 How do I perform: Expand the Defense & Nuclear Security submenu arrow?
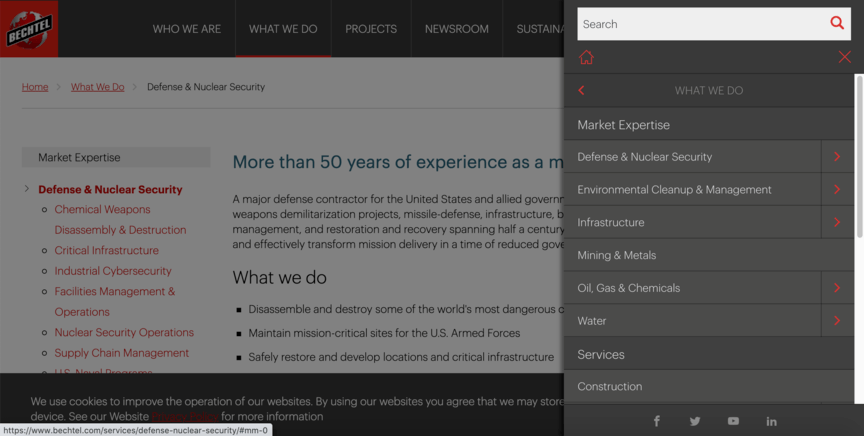837,157
